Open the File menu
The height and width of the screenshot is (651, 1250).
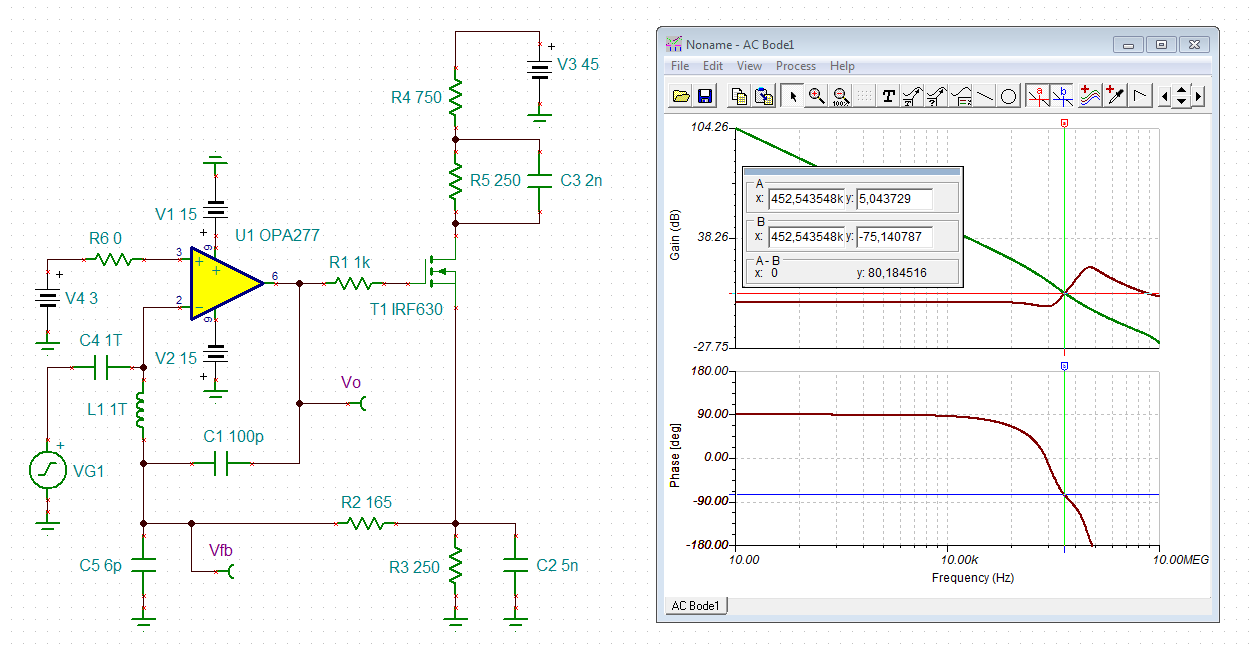680,66
